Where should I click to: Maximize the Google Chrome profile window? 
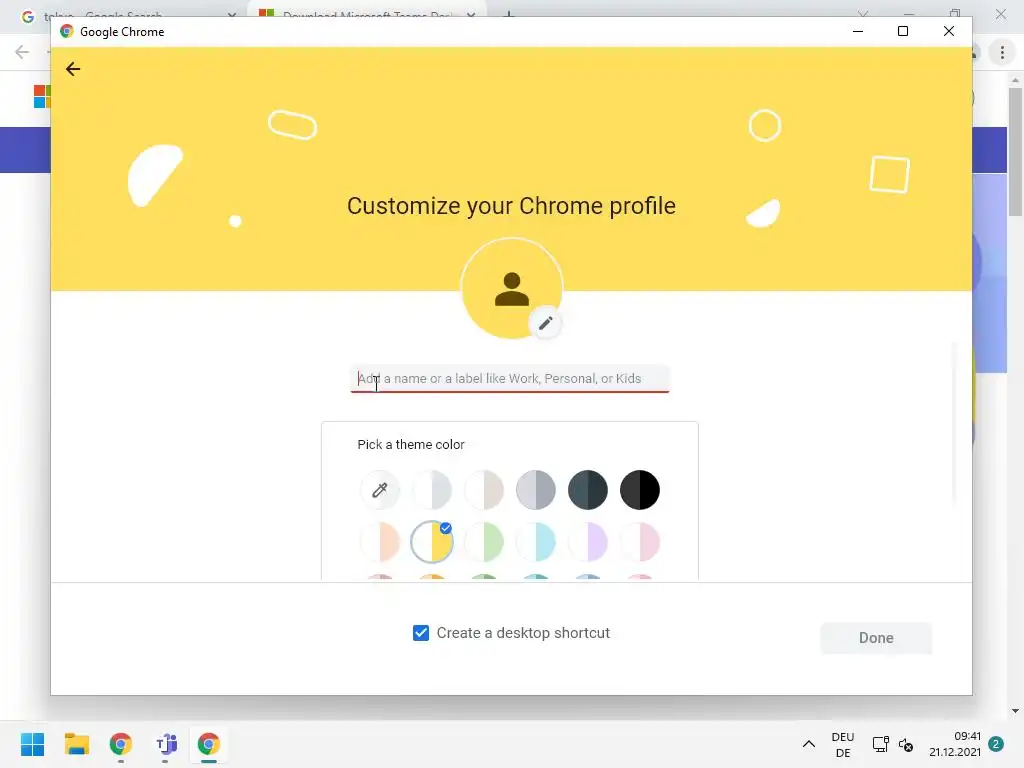pos(903,31)
